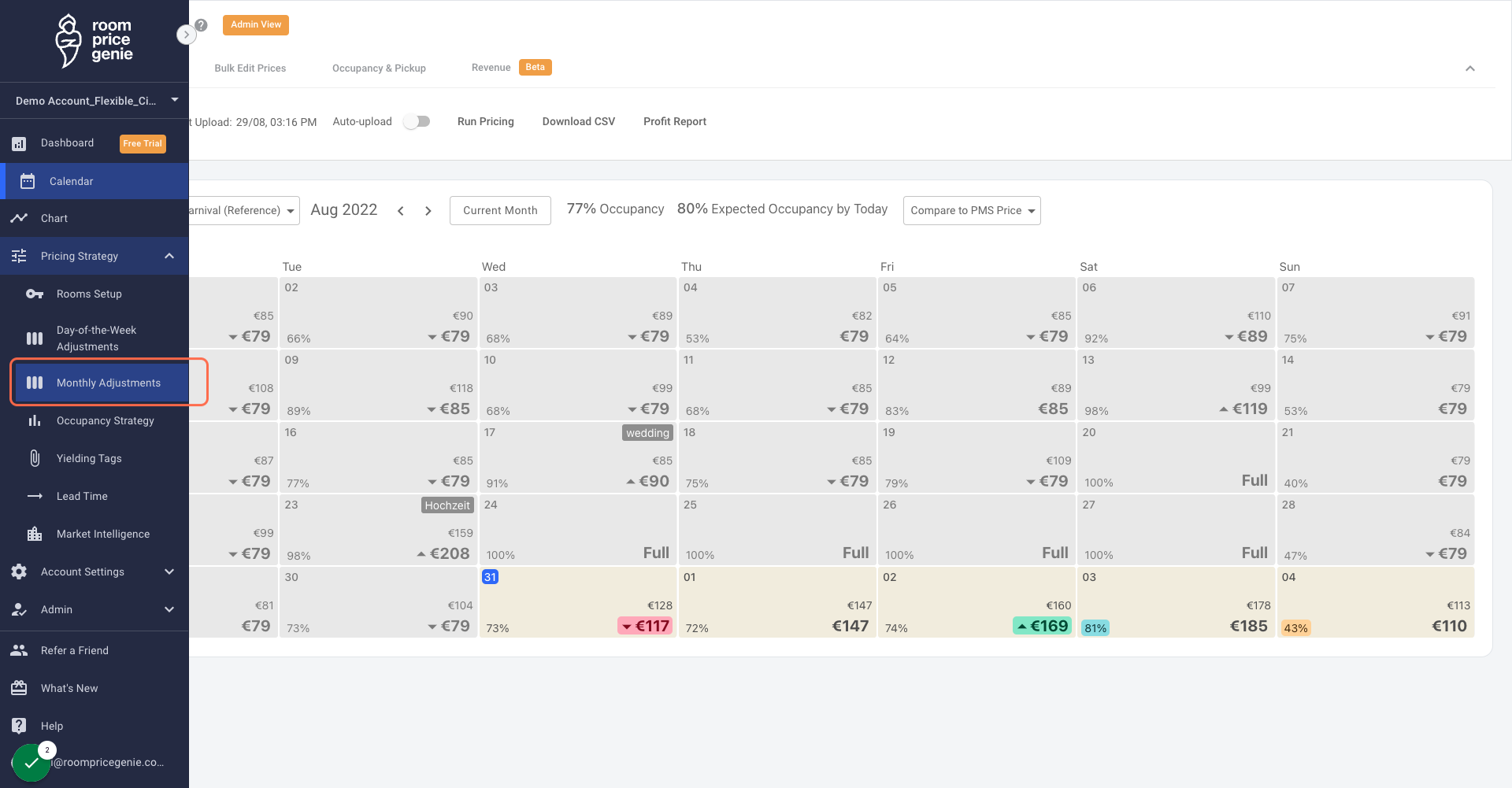1512x788 pixels.
Task: Click the Yielding Tags paperclip icon
Action: [x=35, y=458]
